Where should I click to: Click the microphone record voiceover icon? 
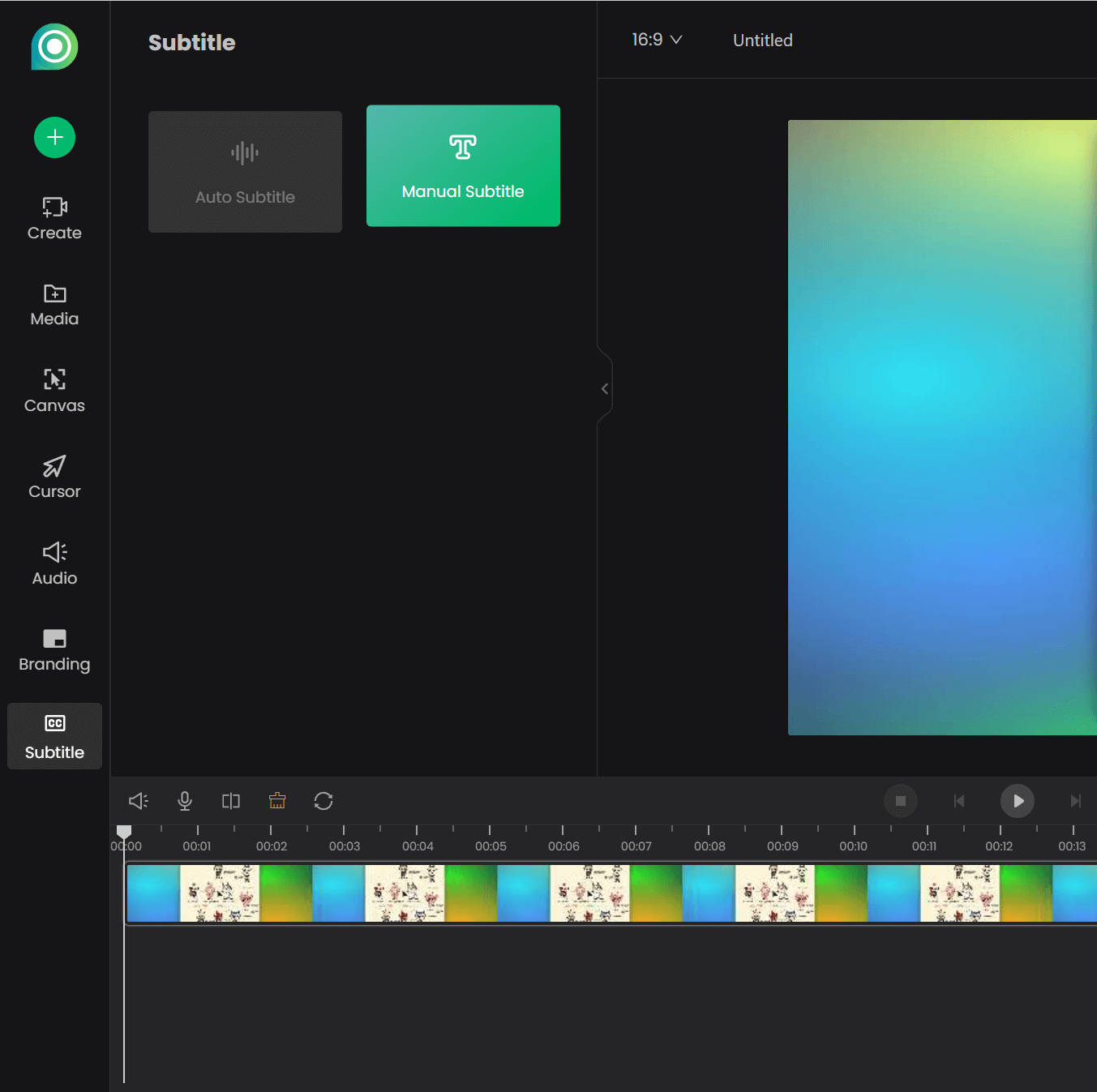click(185, 801)
